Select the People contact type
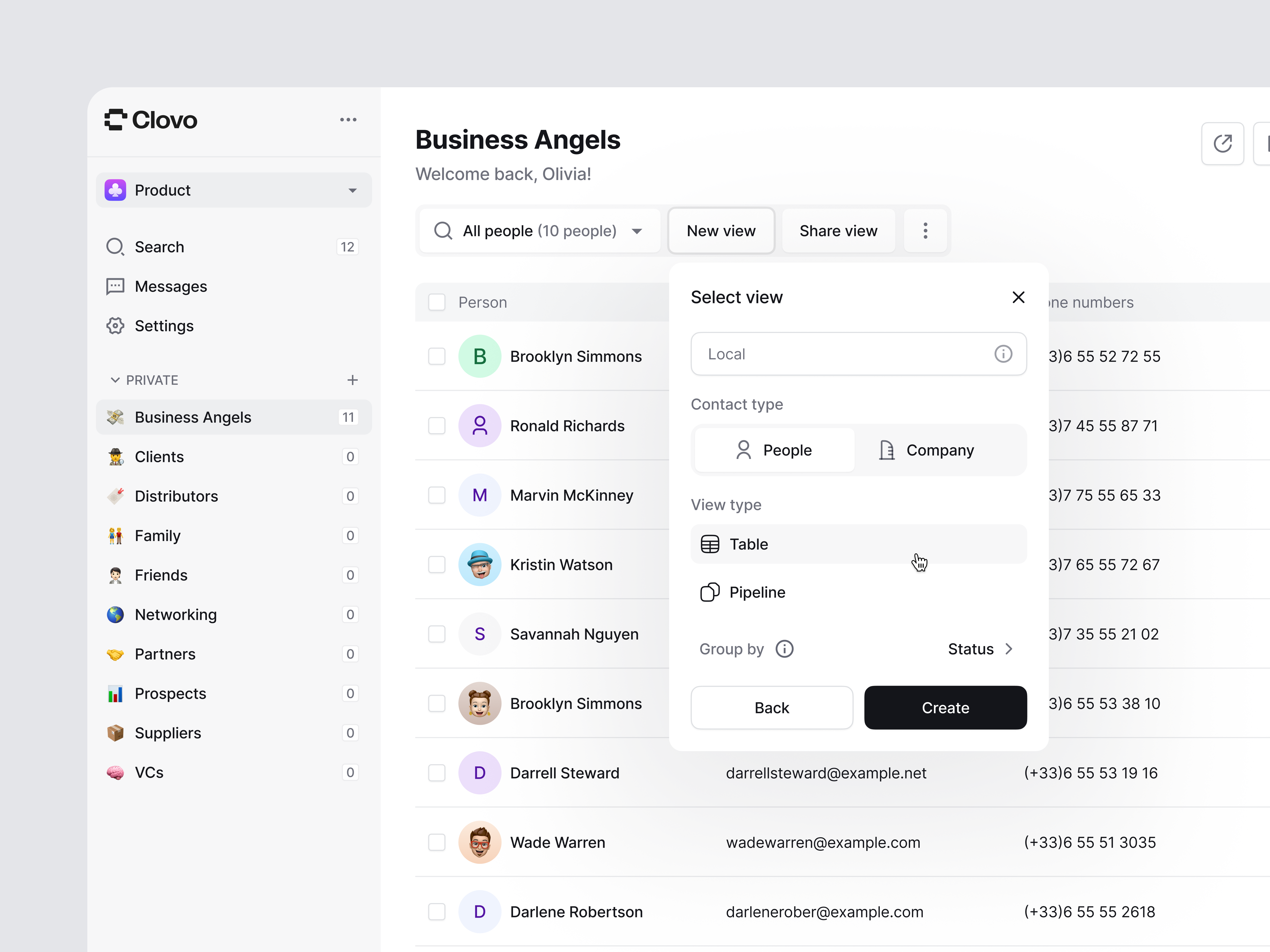1270x952 pixels. click(773, 450)
